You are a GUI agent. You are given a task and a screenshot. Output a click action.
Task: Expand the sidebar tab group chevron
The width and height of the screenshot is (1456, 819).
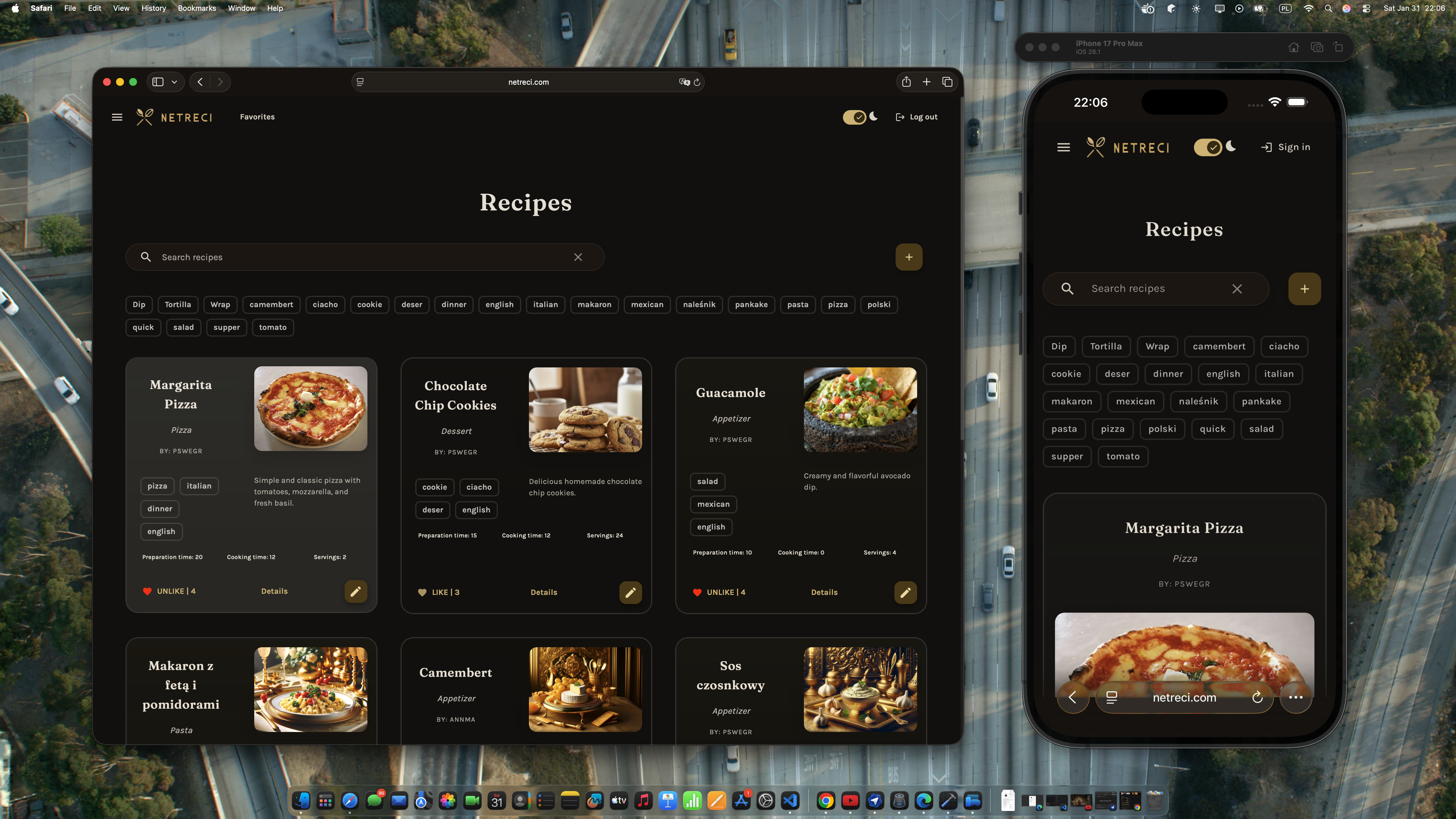click(x=175, y=82)
